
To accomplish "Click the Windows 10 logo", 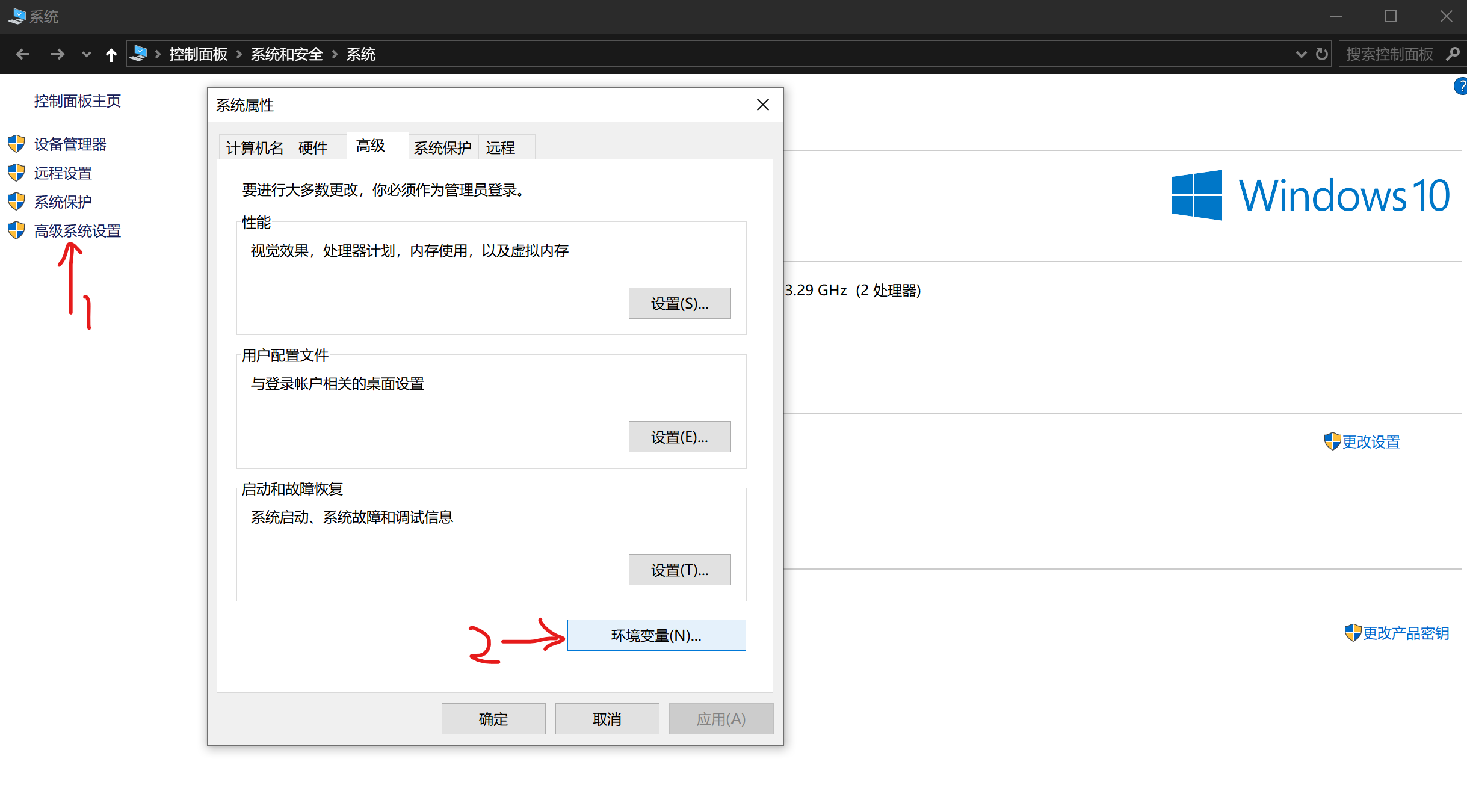I will point(1310,195).
